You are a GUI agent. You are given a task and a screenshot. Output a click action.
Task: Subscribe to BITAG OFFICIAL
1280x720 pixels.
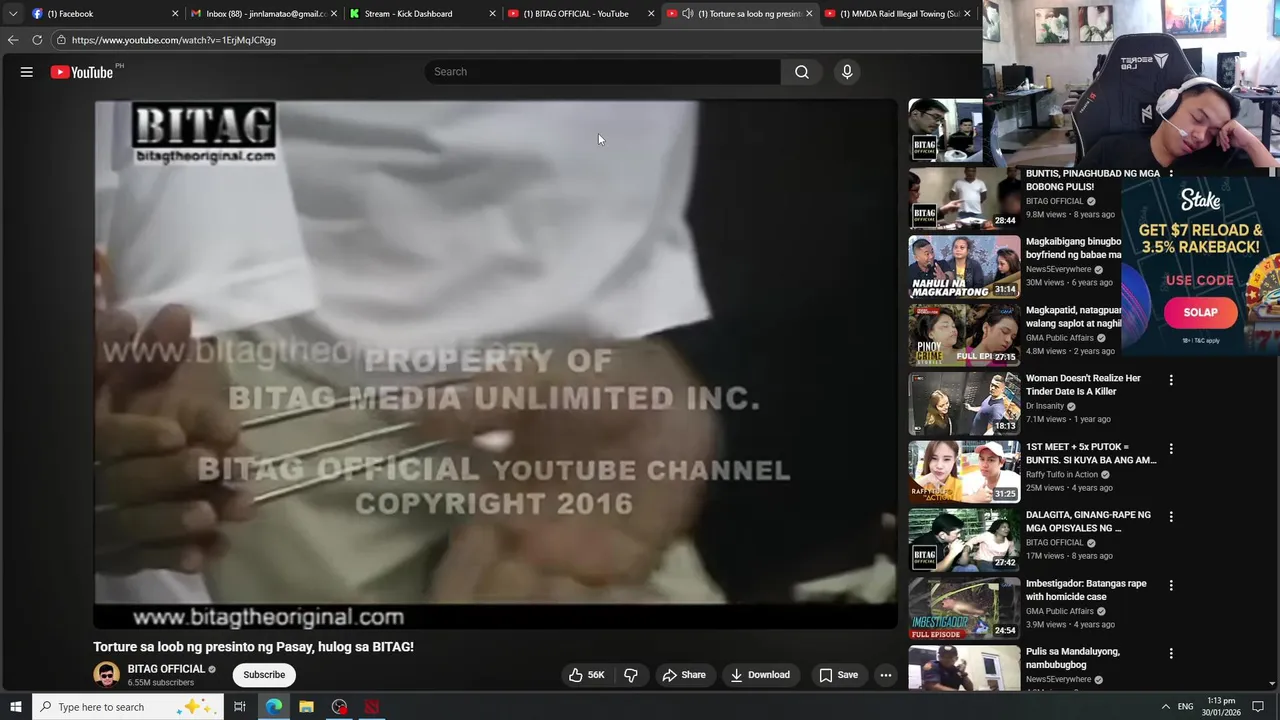pyautogui.click(x=264, y=675)
